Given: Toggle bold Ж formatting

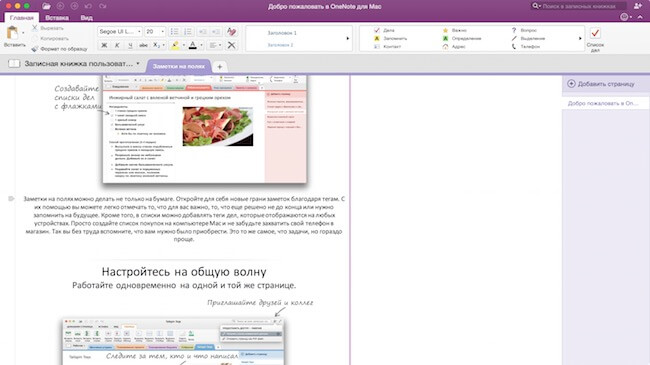Looking at the screenshot, I should [104, 45].
